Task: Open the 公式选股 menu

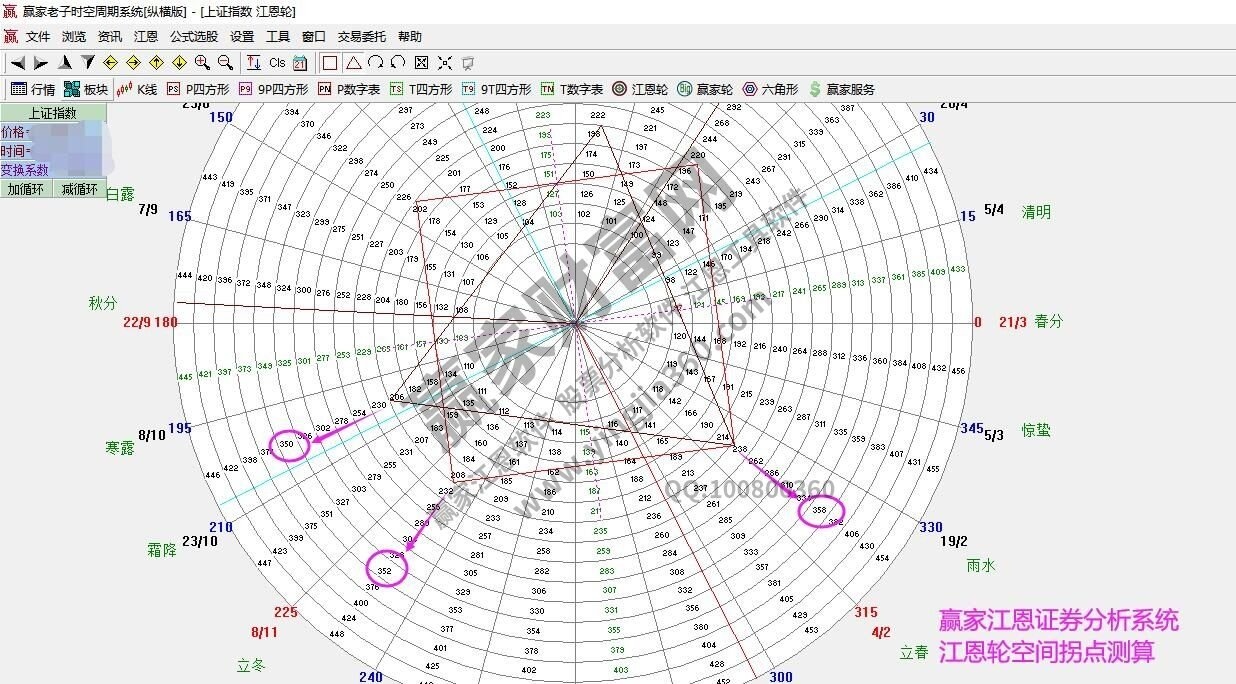Action: pyautogui.click(x=193, y=36)
